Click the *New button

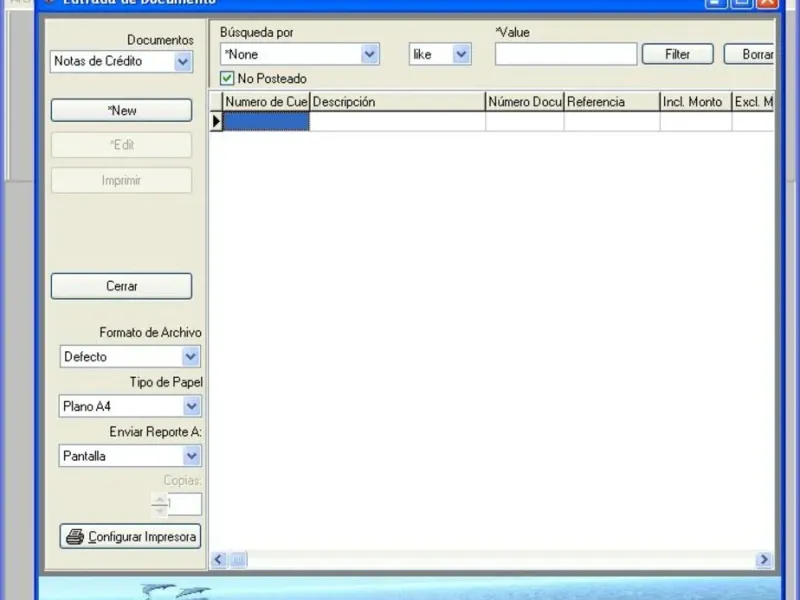(x=121, y=110)
